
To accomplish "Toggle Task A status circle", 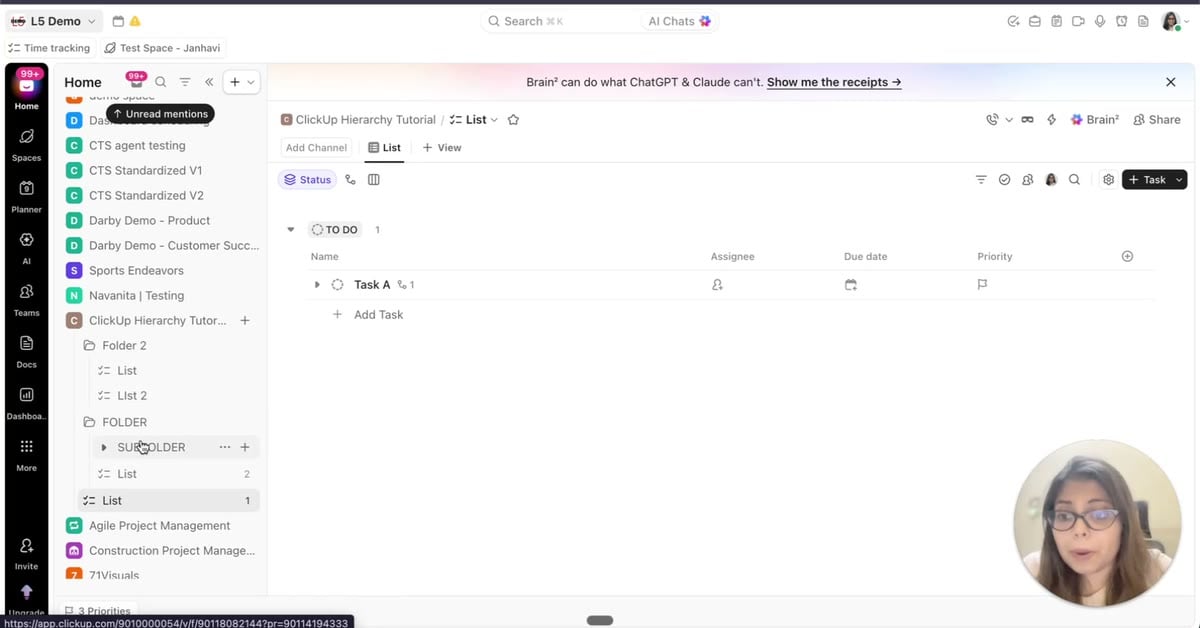I will tap(337, 285).
